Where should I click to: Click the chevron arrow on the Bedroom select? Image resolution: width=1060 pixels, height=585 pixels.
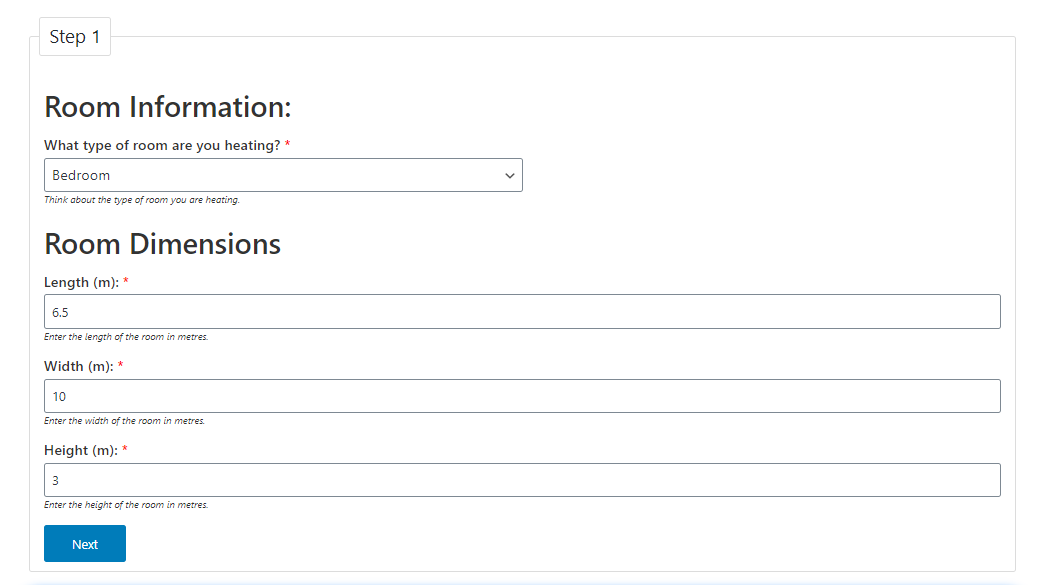click(x=510, y=175)
